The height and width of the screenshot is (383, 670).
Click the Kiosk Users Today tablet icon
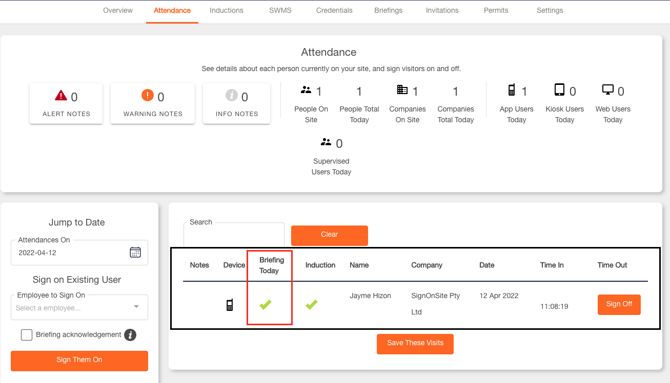point(559,90)
